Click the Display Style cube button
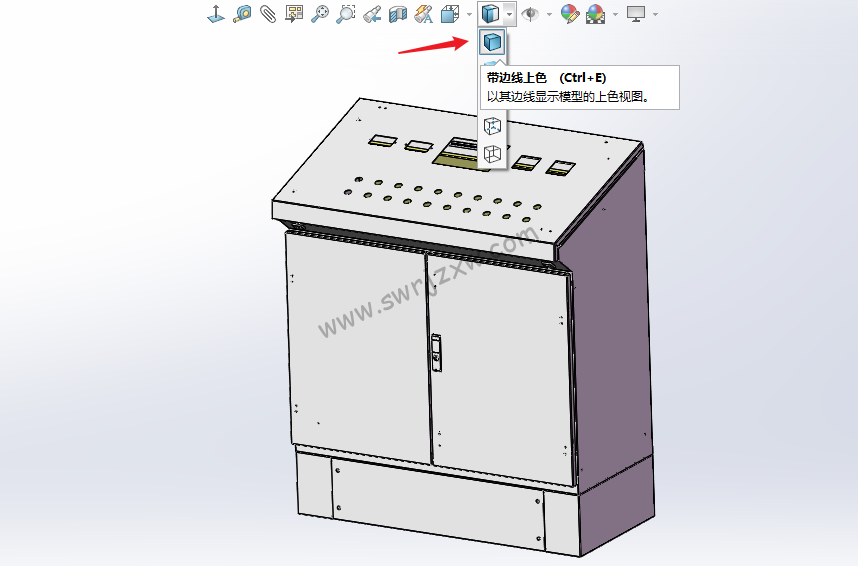The height and width of the screenshot is (566, 858). pyautogui.click(x=490, y=14)
